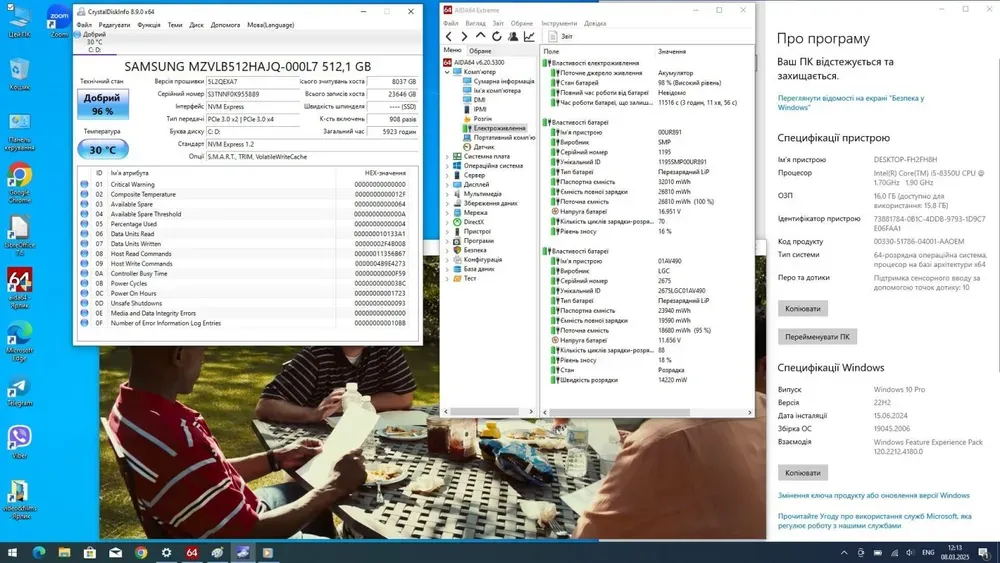Switch to the Обране tab in AIDA64
The height and width of the screenshot is (563, 1000).
coord(480,50)
